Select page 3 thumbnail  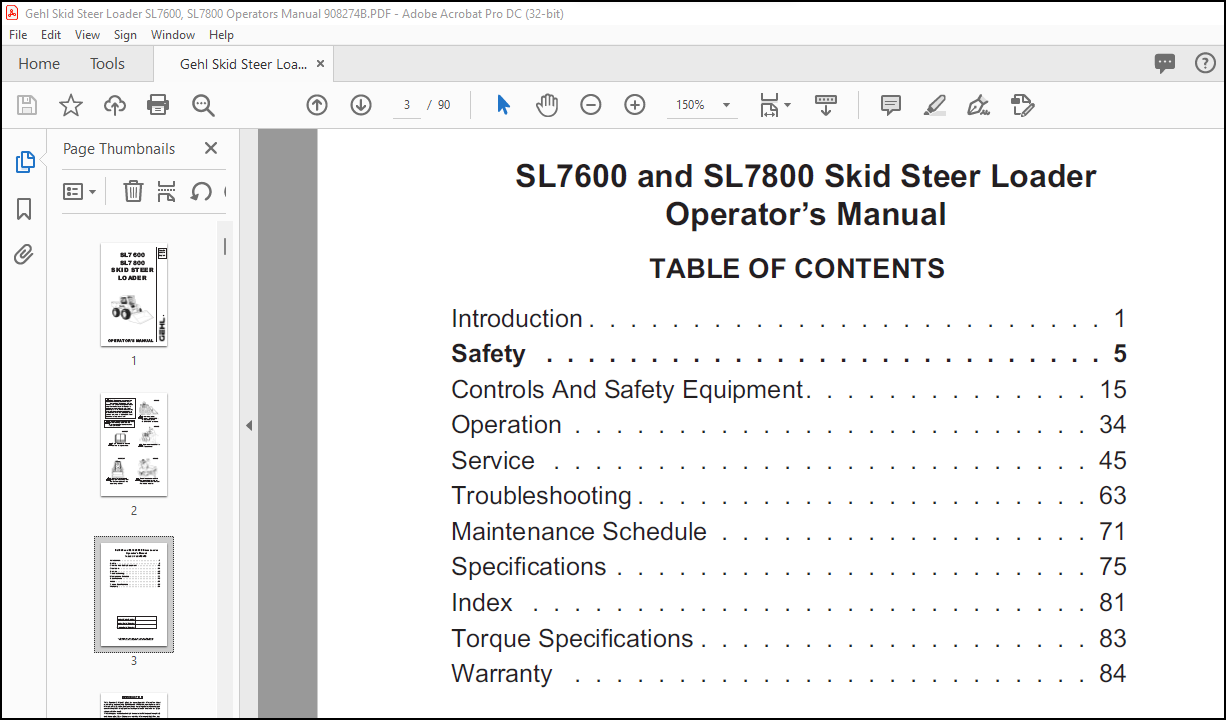pyautogui.click(x=134, y=594)
